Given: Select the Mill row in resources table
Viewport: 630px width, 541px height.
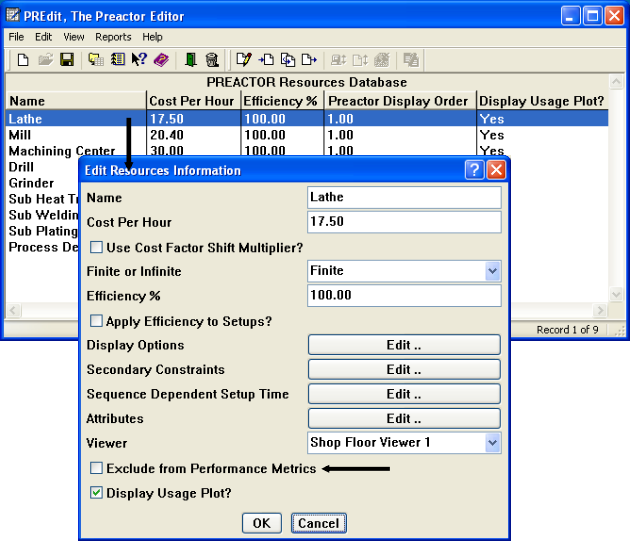Looking at the screenshot, I should (x=307, y=135).
